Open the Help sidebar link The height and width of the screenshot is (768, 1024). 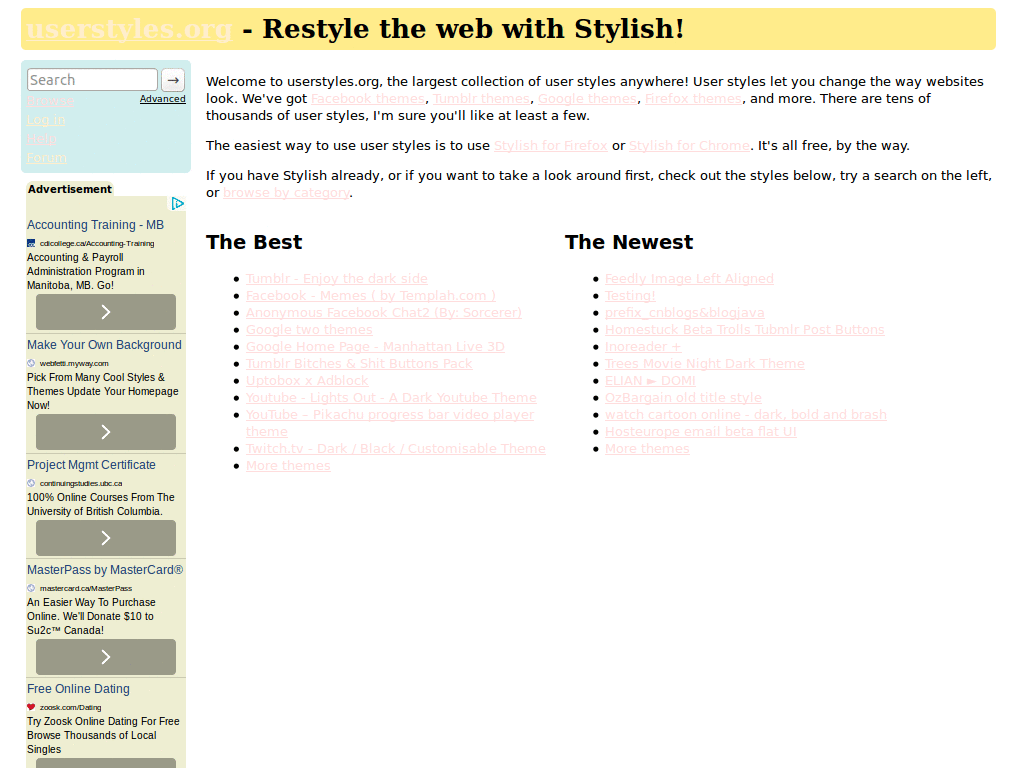41,139
